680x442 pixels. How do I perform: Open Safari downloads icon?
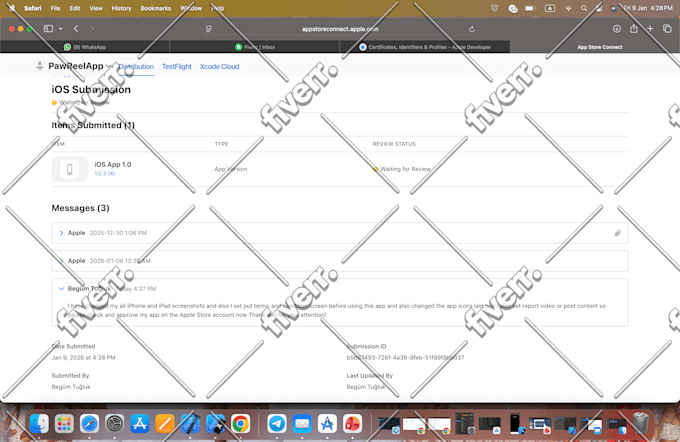tap(617, 29)
